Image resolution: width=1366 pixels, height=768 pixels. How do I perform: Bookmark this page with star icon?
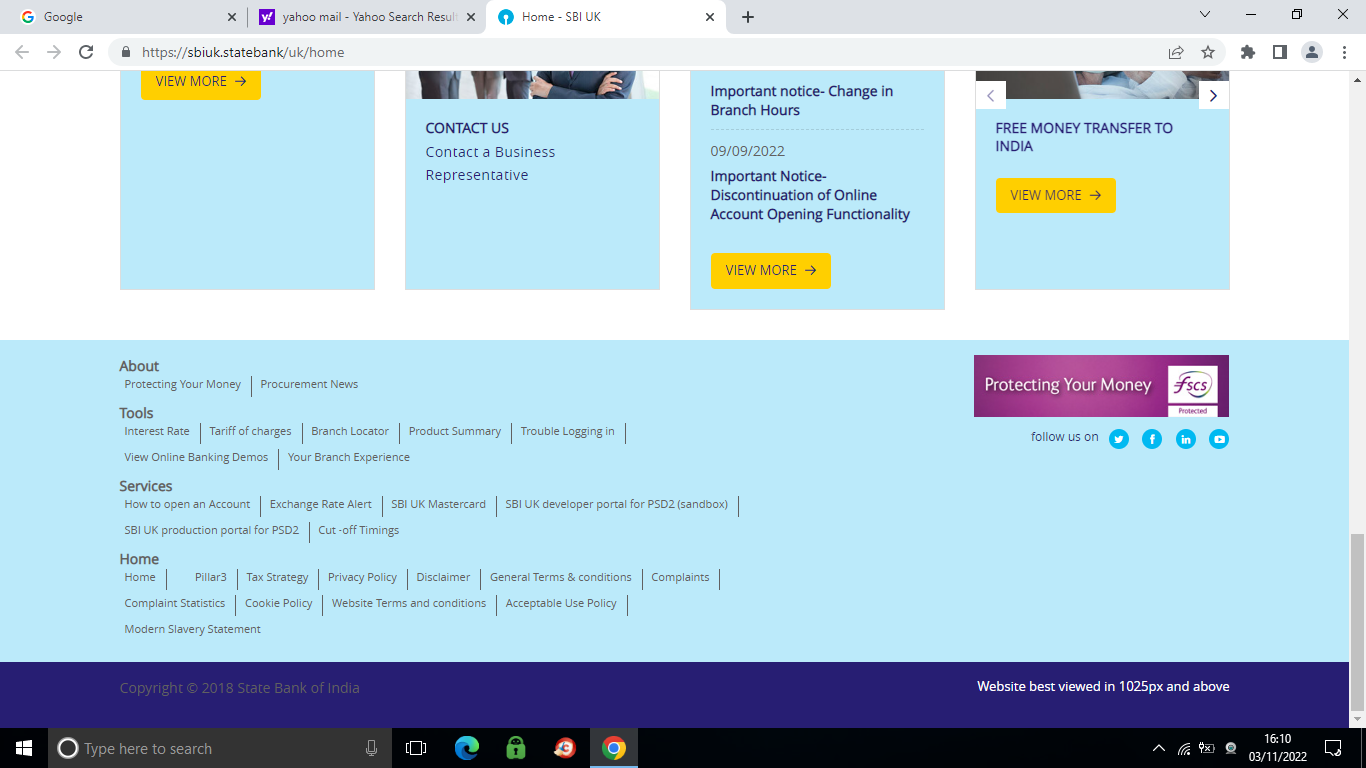coord(1208,52)
